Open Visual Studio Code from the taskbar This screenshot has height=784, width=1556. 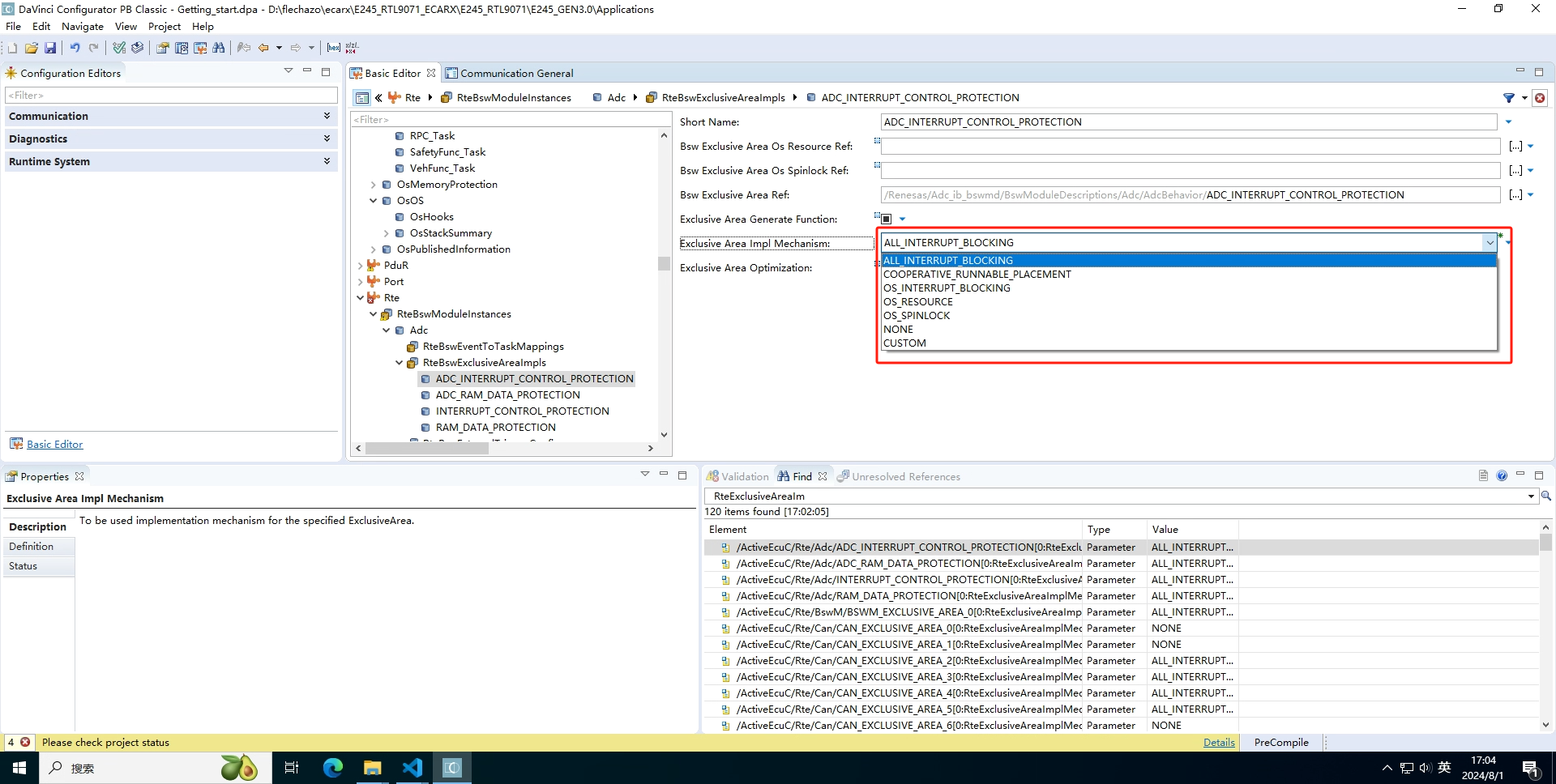(412, 767)
